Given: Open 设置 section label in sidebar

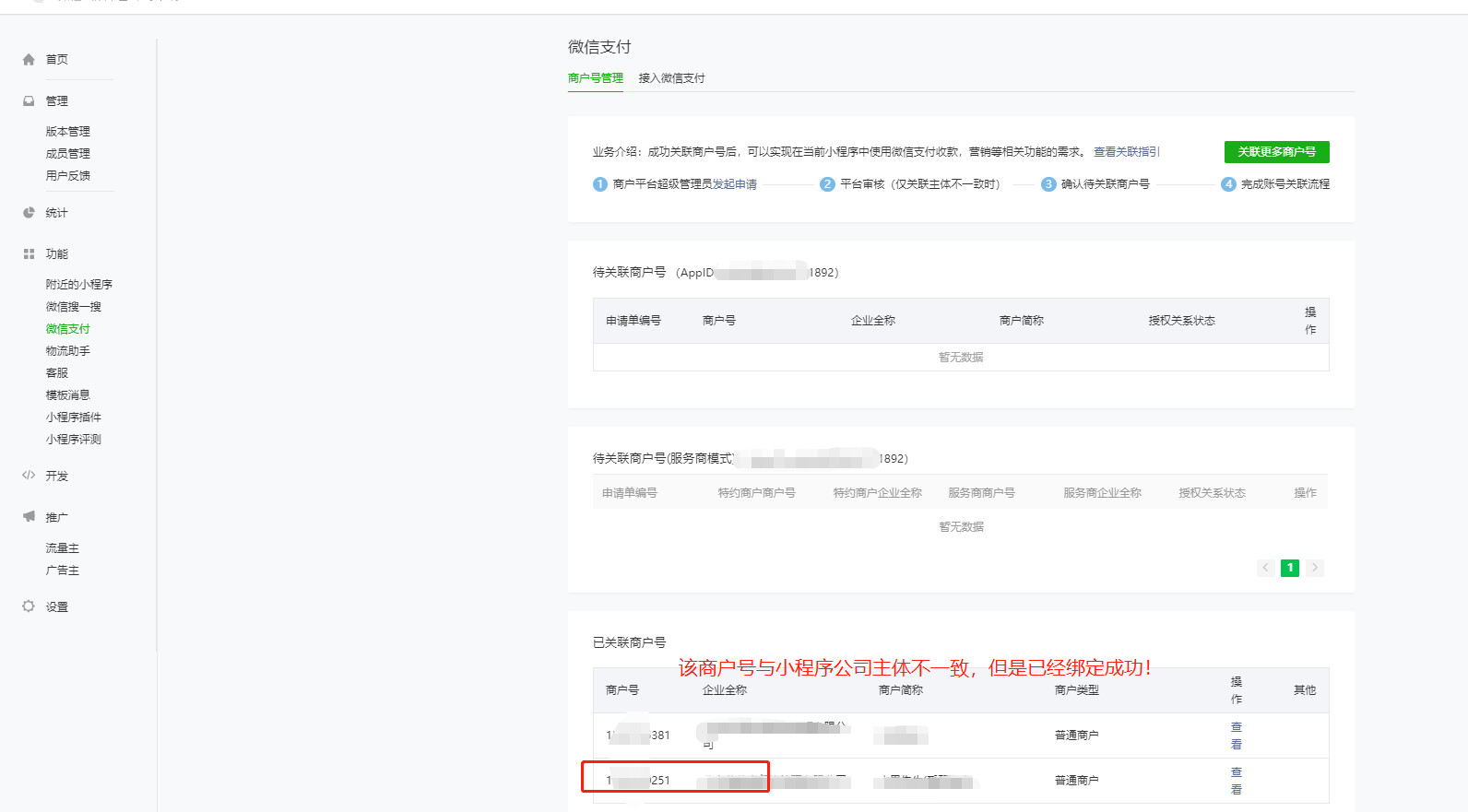Looking at the screenshot, I should coord(57,607).
